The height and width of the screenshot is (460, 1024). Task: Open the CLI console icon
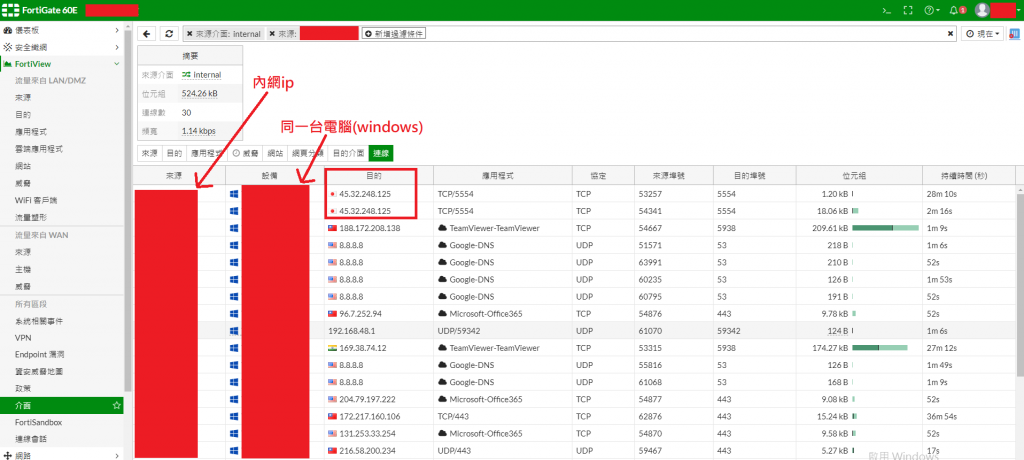coord(887,10)
